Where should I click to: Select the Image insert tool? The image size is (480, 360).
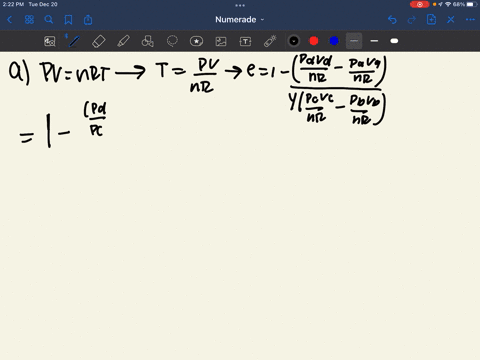tap(221, 41)
